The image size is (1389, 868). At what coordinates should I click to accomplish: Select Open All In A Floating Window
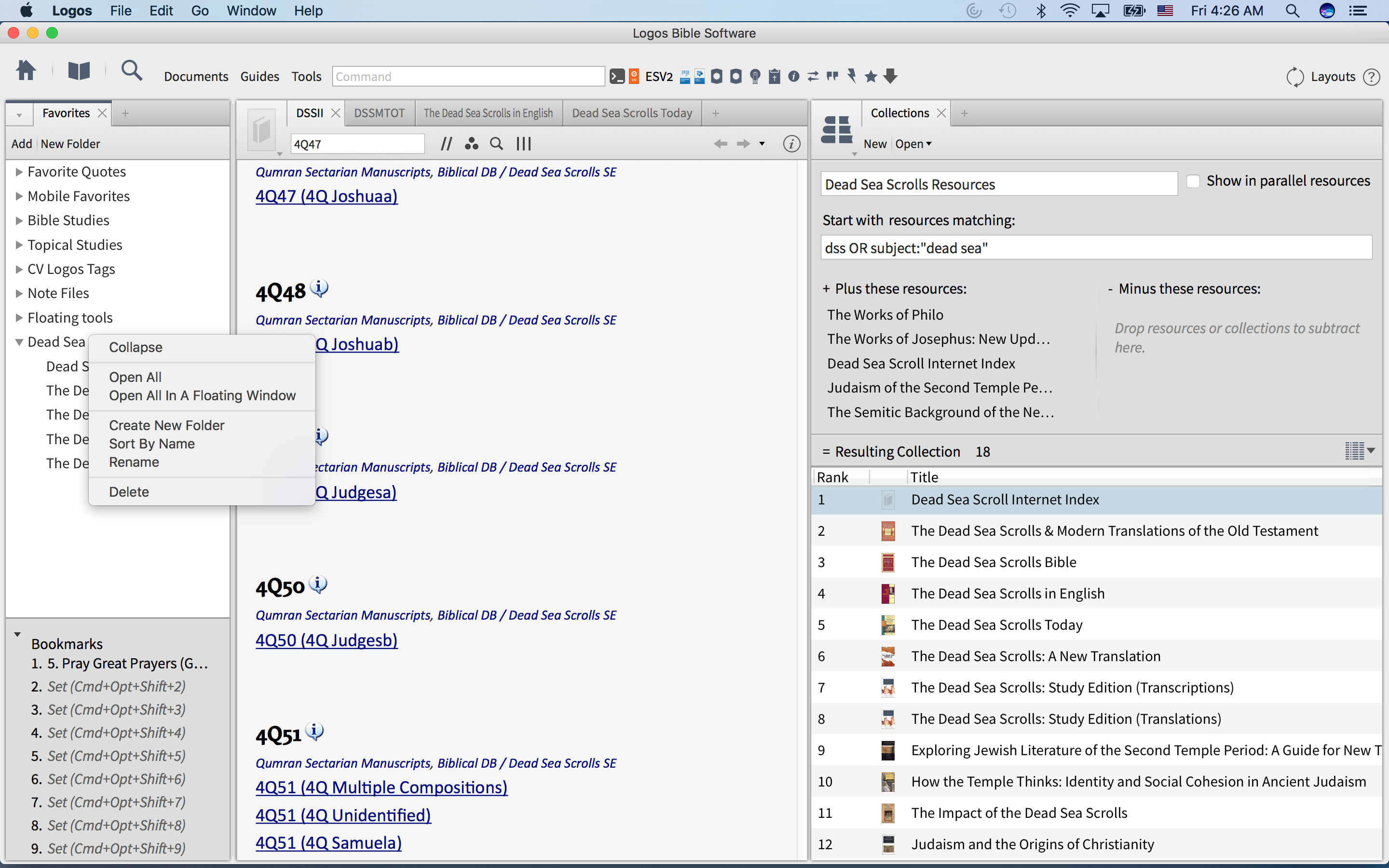point(202,395)
